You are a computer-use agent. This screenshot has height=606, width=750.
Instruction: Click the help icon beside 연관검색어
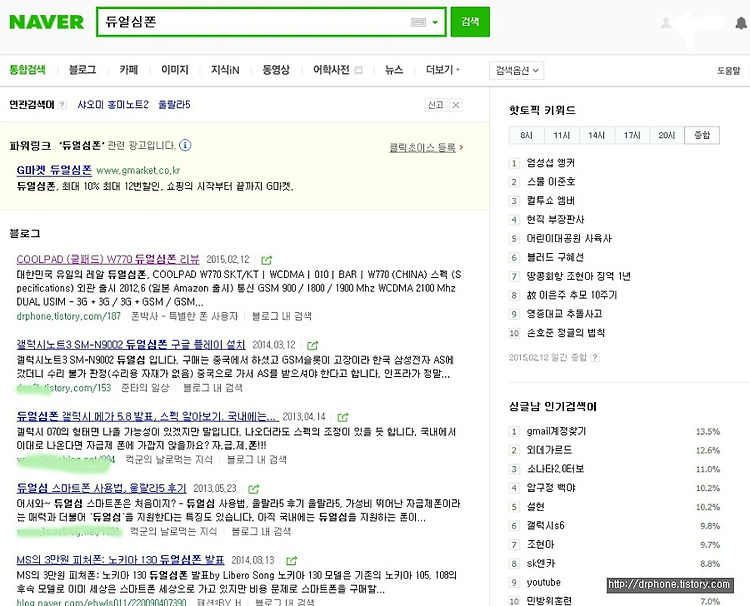click(62, 105)
